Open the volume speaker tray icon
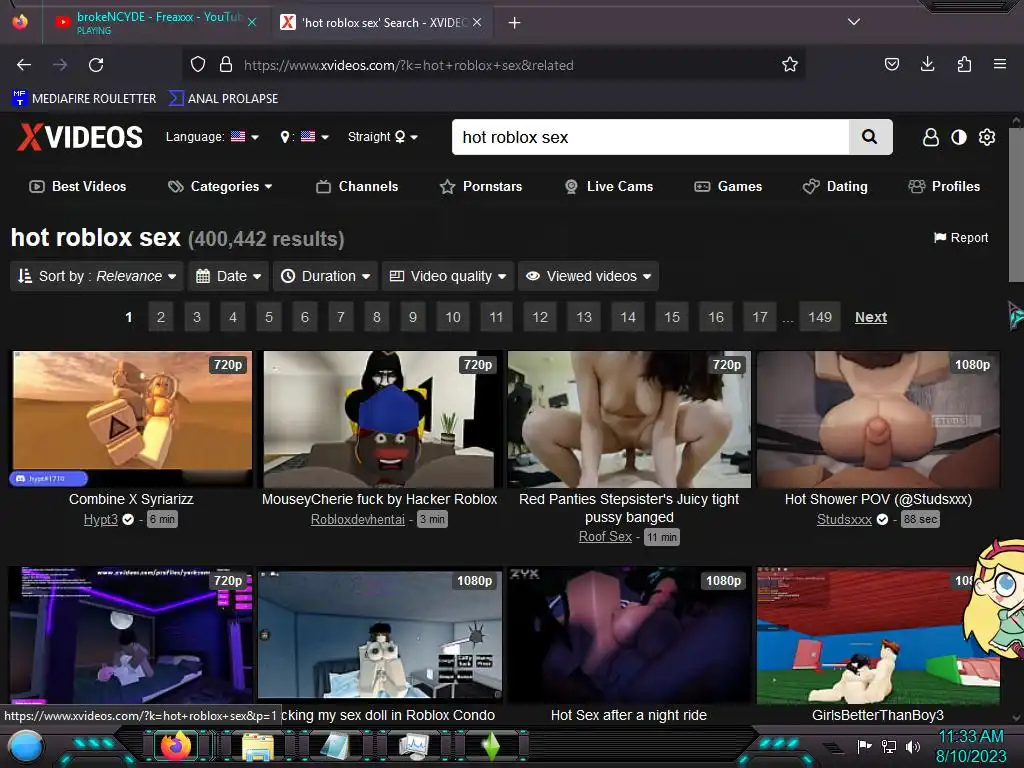This screenshot has height=768, width=1024. [x=912, y=746]
